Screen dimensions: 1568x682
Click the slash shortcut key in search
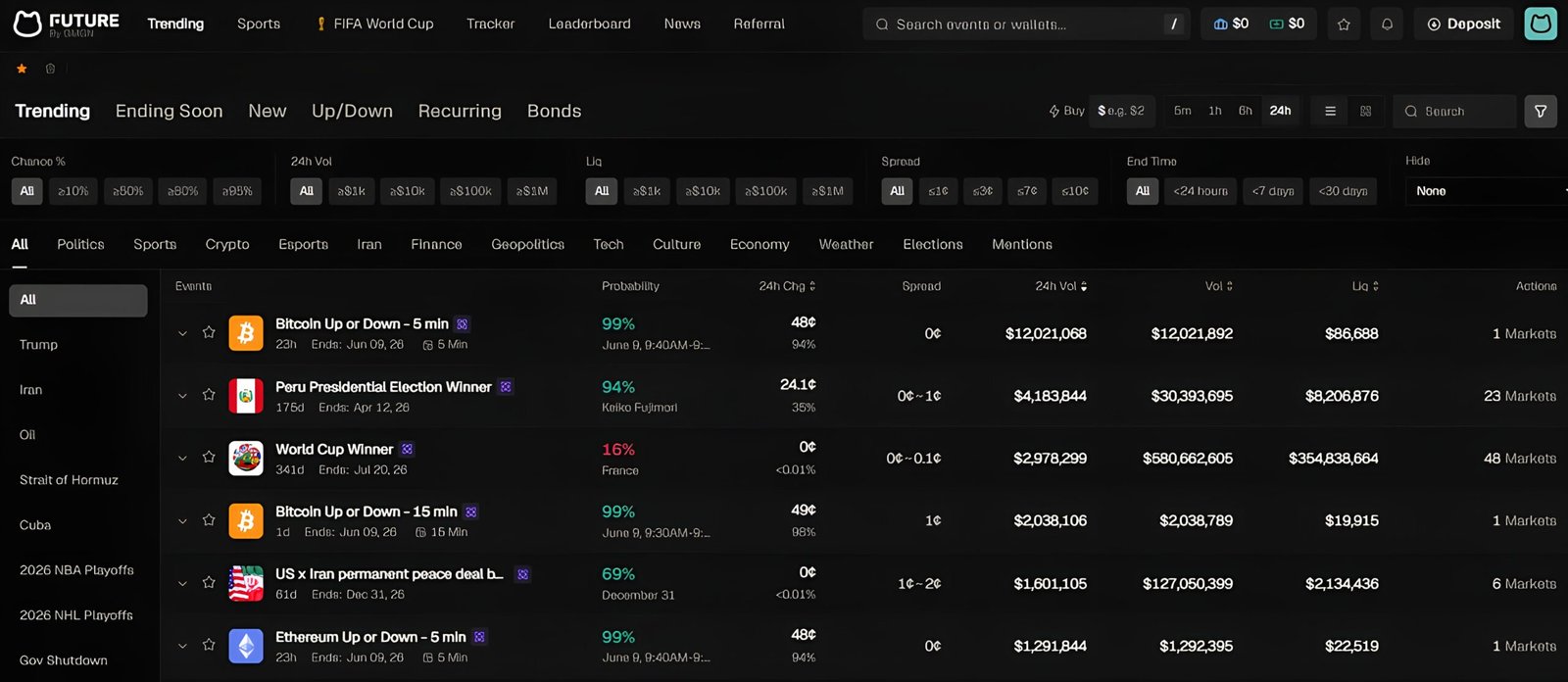(x=1174, y=24)
